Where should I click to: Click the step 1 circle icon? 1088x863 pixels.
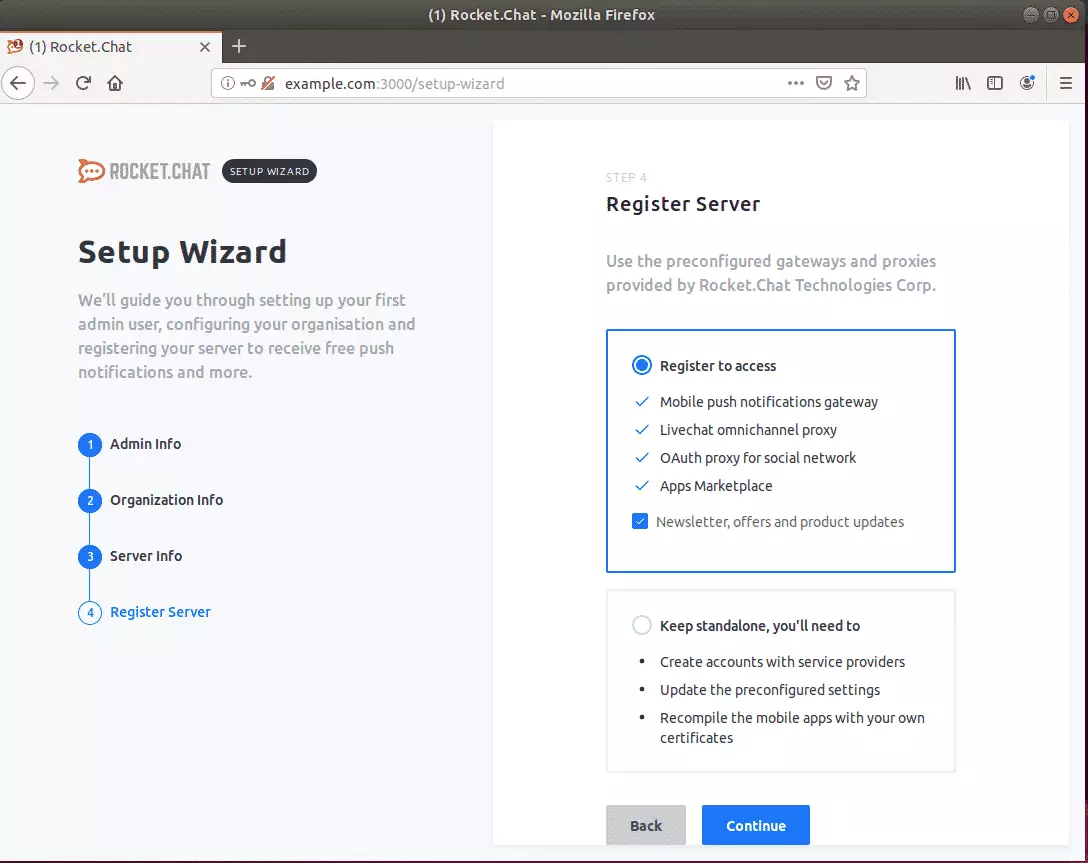90,445
